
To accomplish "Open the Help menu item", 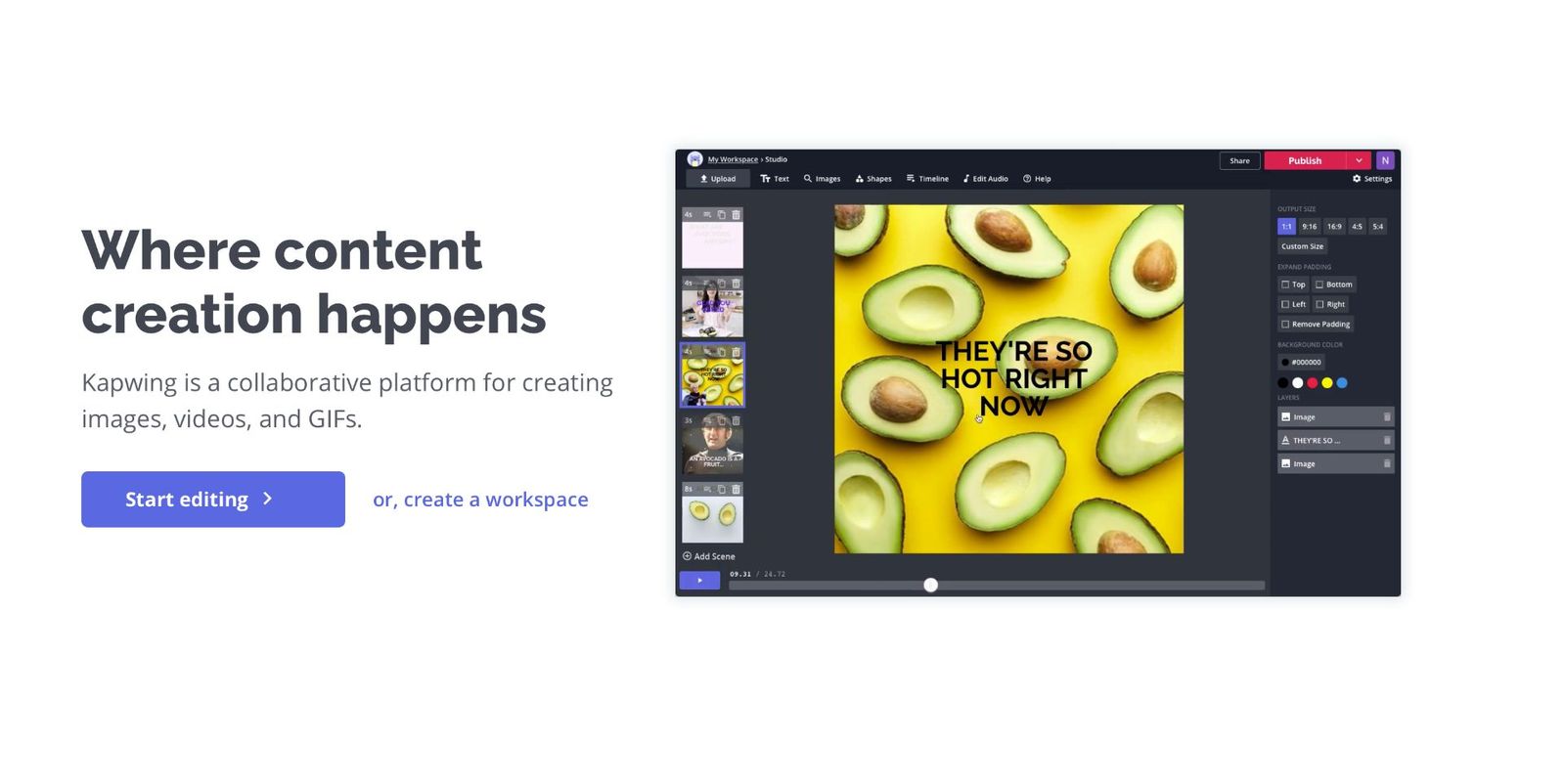I will 1037,179.
